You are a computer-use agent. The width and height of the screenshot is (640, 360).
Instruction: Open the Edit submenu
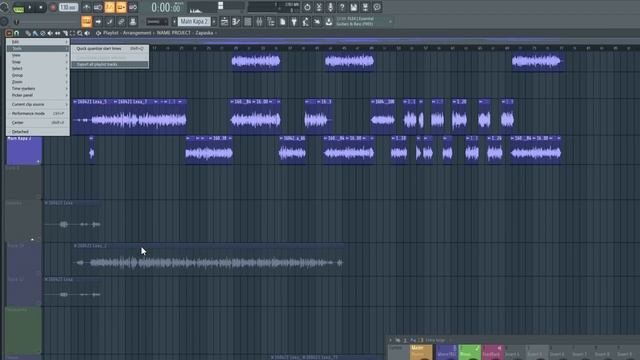coord(38,42)
